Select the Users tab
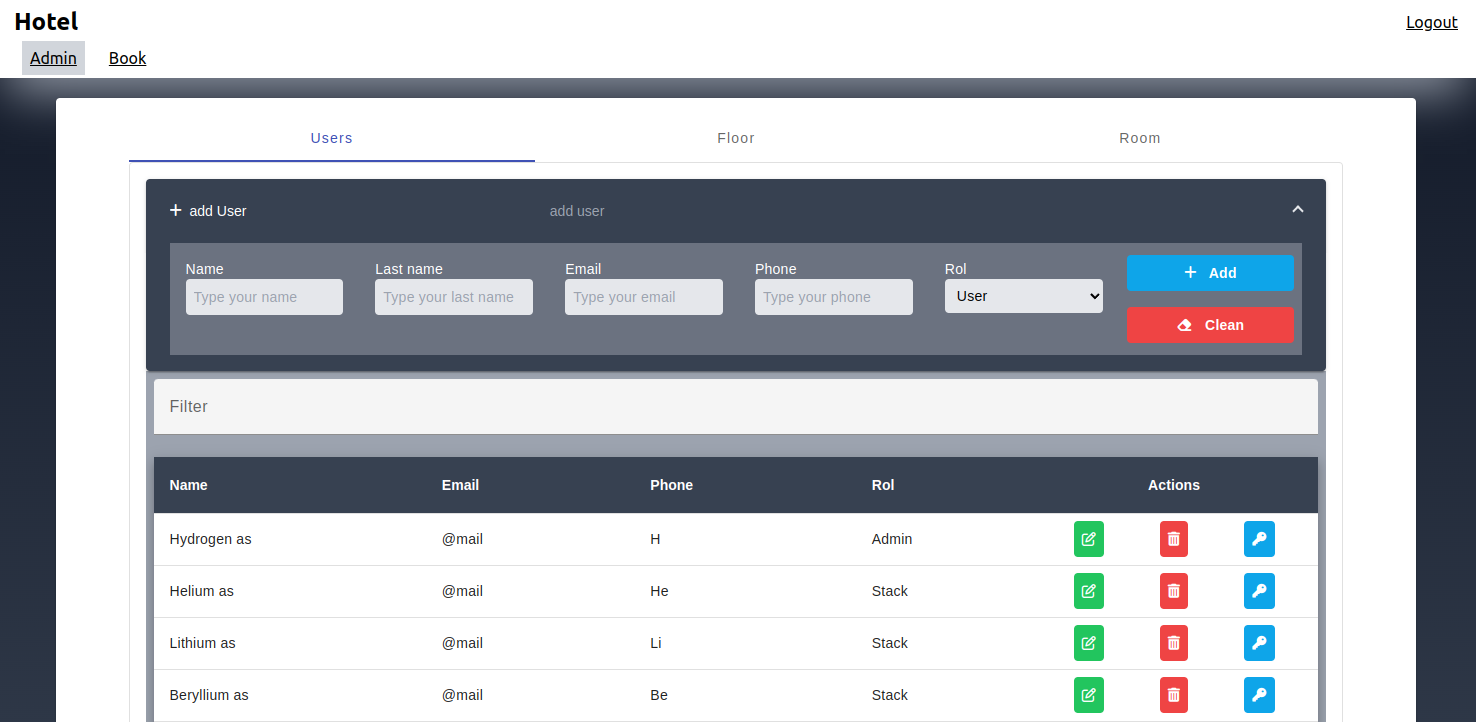Viewport: 1476px width, 722px height. pyautogui.click(x=331, y=138)
